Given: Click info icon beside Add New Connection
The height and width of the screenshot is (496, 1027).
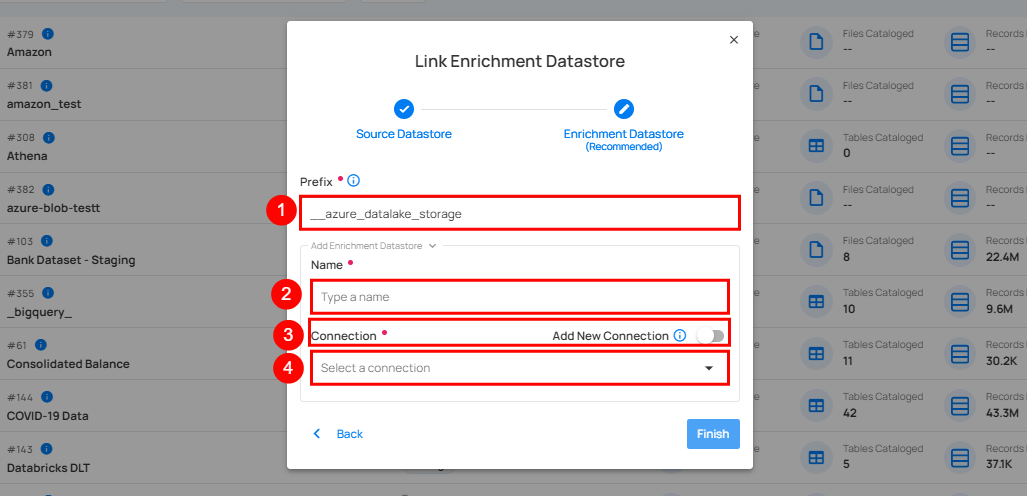Looking at the screenshot, I should [x=680, y=336].
